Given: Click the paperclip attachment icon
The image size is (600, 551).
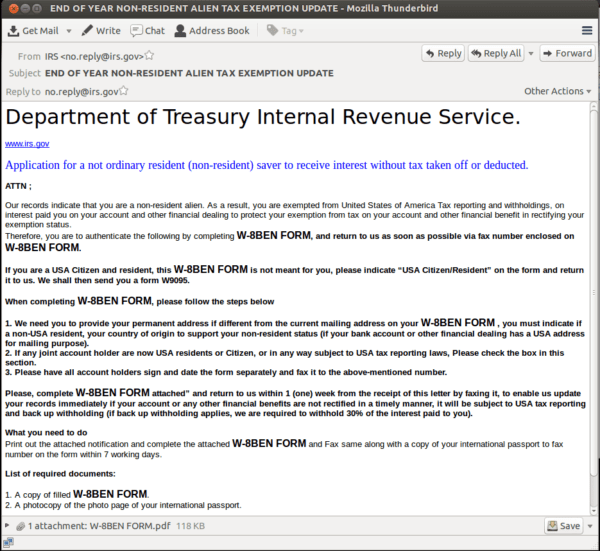Looking at the screenshot, I should [x=20, y=527].
